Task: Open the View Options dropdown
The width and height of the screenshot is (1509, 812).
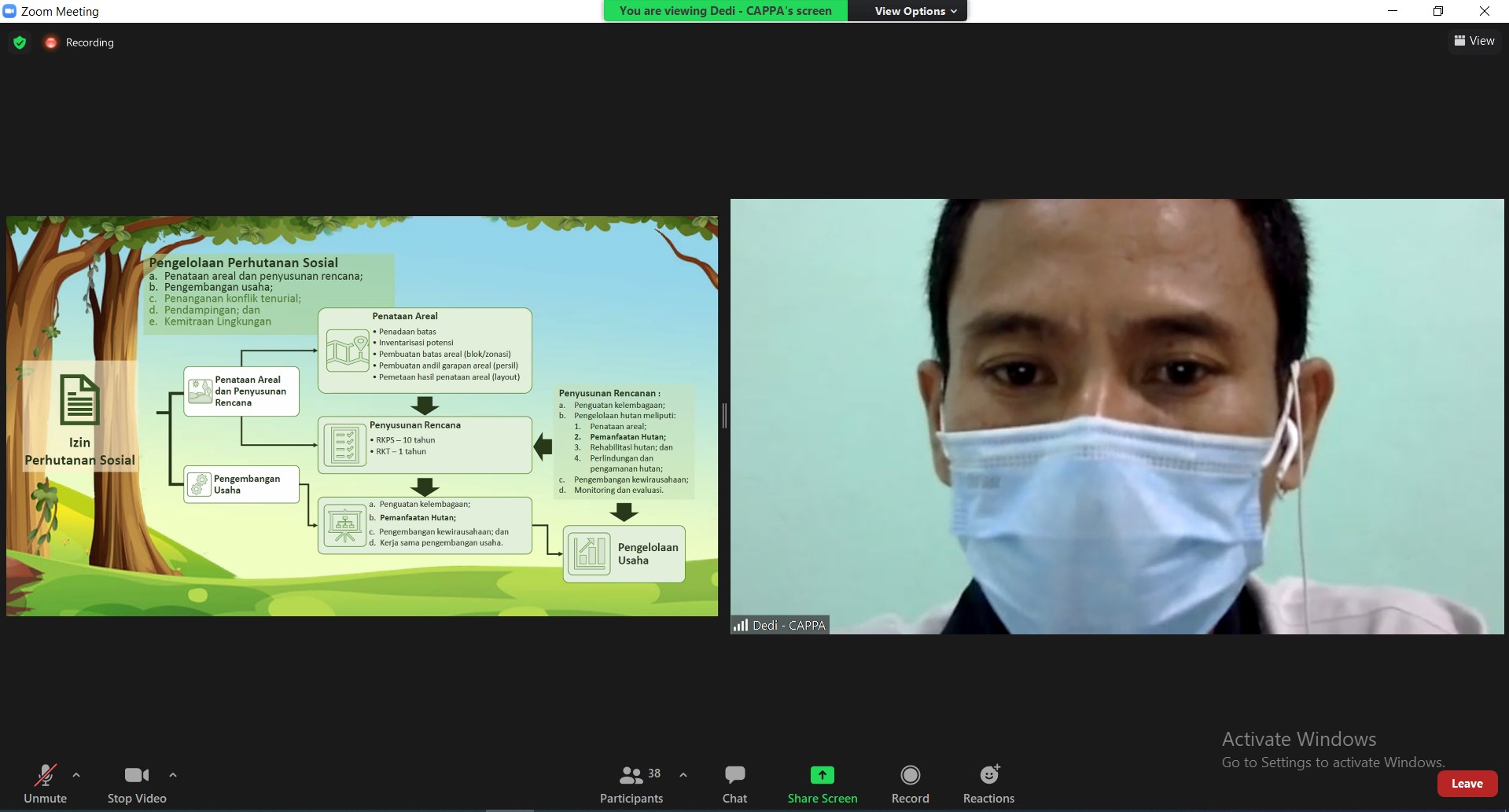Action: [x=915, y=11]
